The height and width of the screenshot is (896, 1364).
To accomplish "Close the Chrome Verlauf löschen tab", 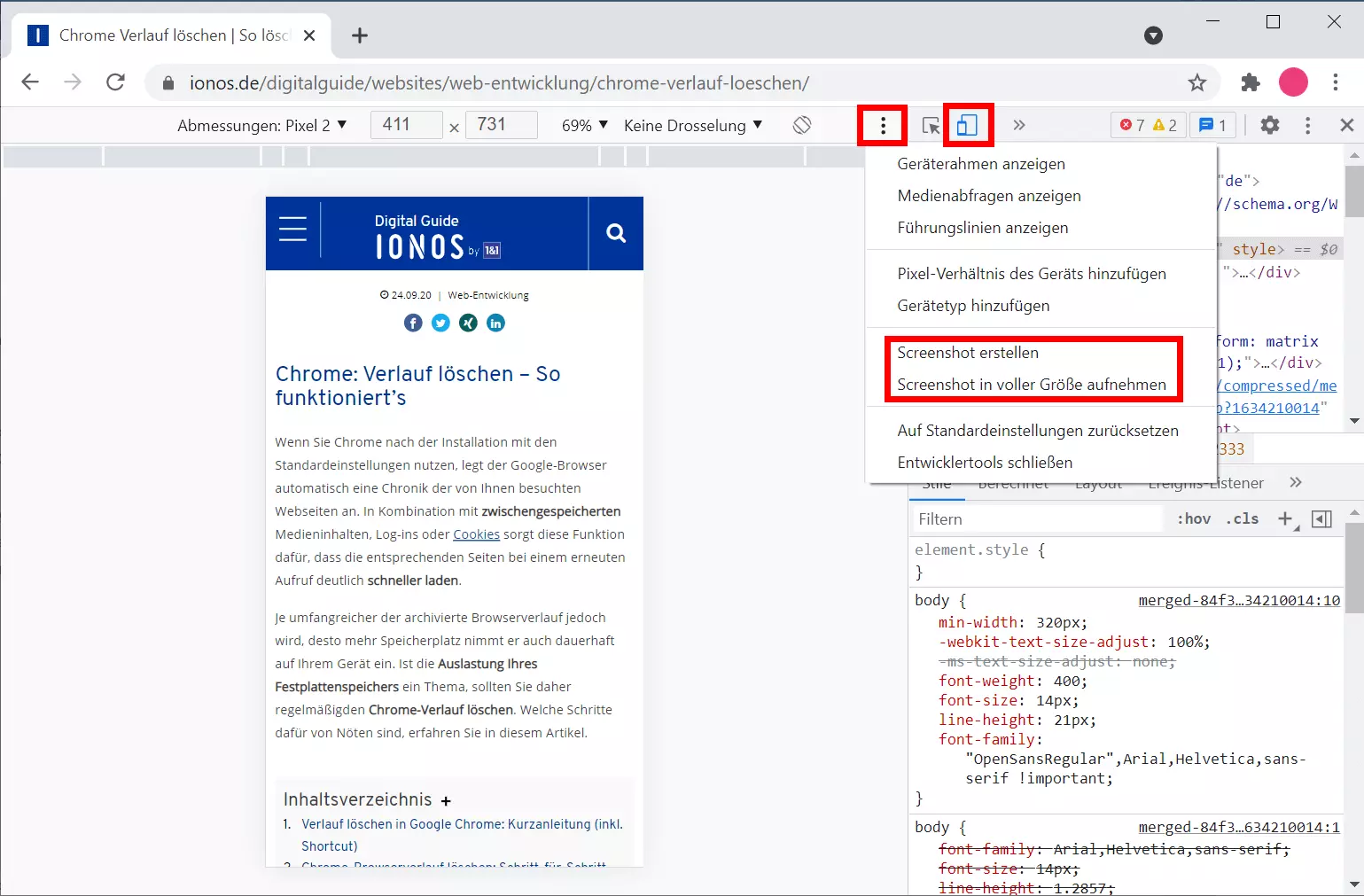I will tap(309, 35).
